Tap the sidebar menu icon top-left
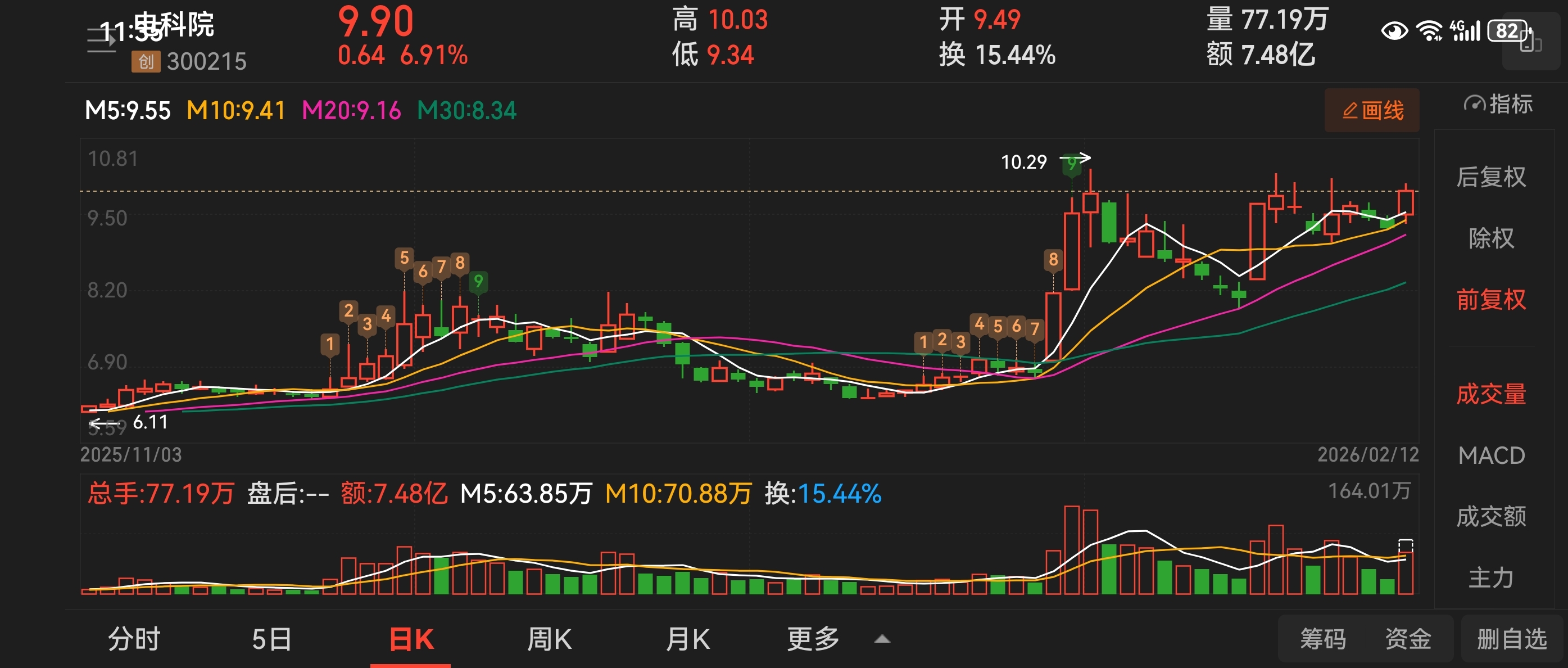The width and height of the screenshot is (1568, 668). pos(101,40)
